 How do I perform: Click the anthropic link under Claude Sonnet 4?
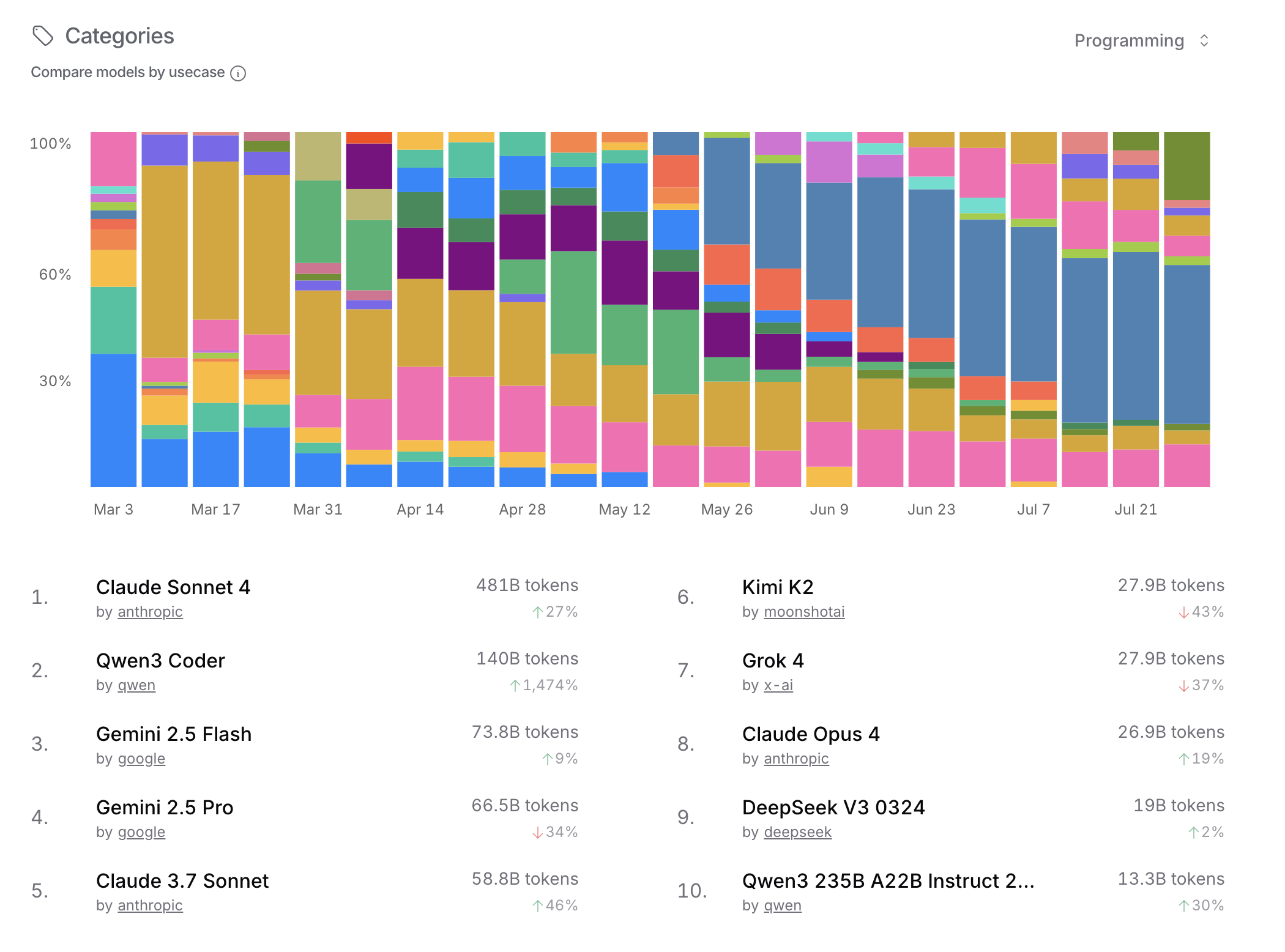click(x=150, y=612)
